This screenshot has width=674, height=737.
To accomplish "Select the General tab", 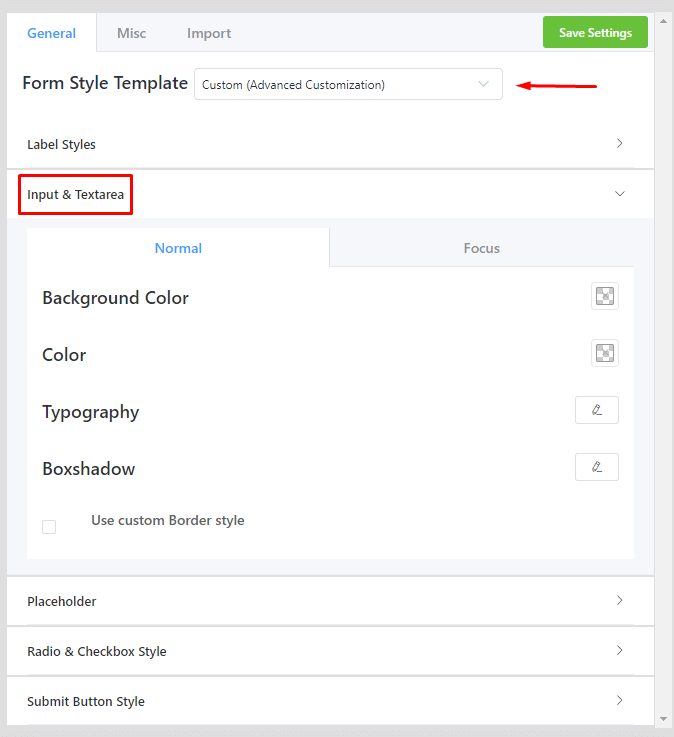I will click(51, 33).
